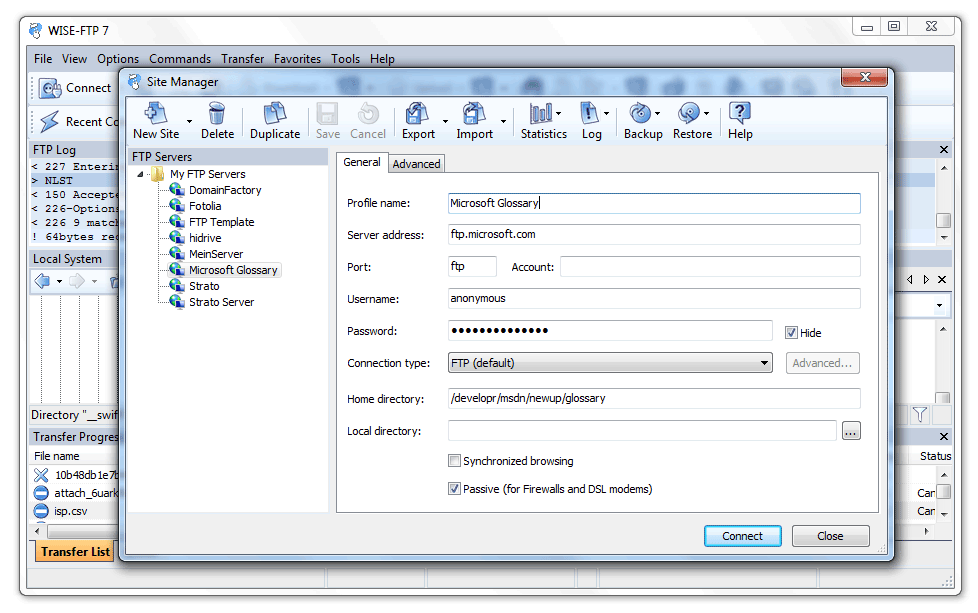This screenshot has height=613, width=978.
Task: Click the Local System back arrow icon
Action: pyautogui.click(x=42, y=281)
